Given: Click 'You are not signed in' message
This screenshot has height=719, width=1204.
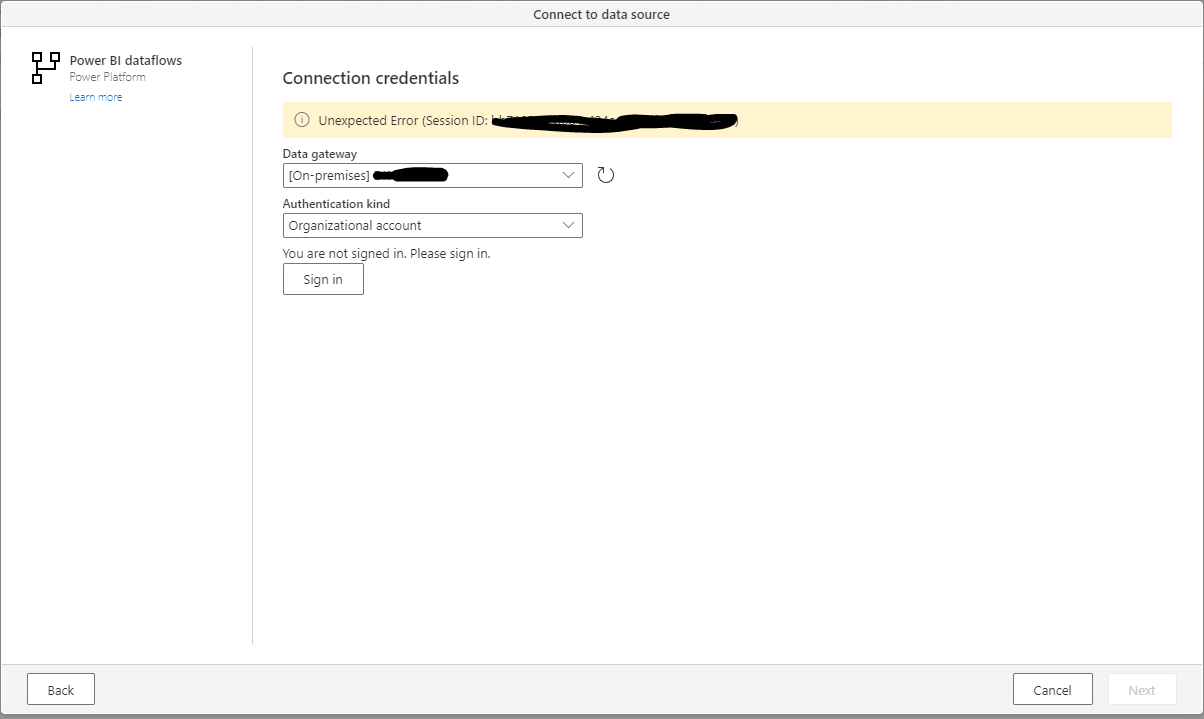Looking at the screenshot, I should (x=387, y=253).
